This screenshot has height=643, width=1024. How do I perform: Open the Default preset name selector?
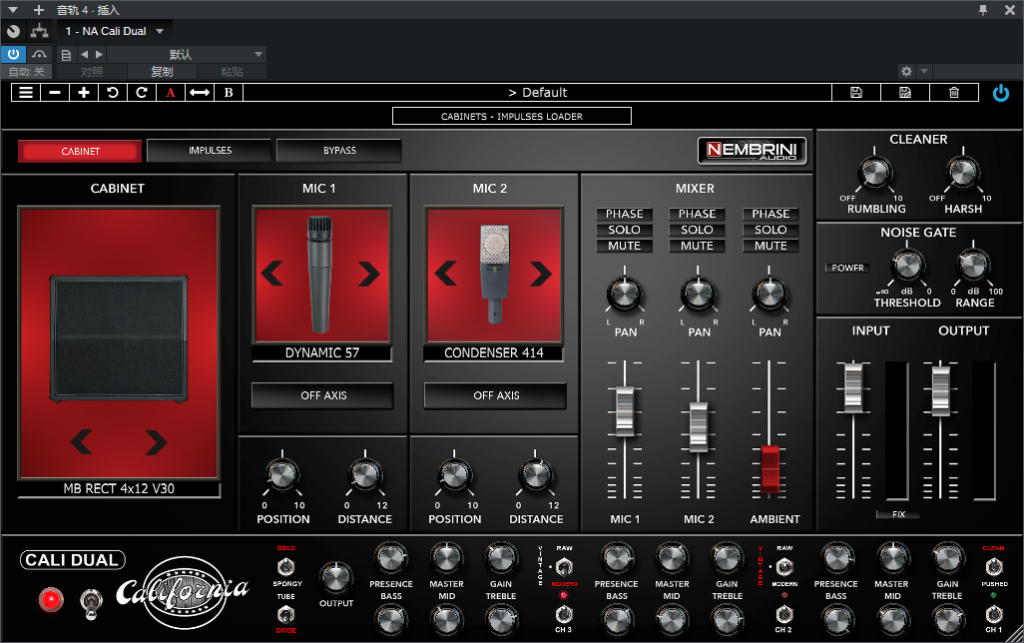pos(537,93)
